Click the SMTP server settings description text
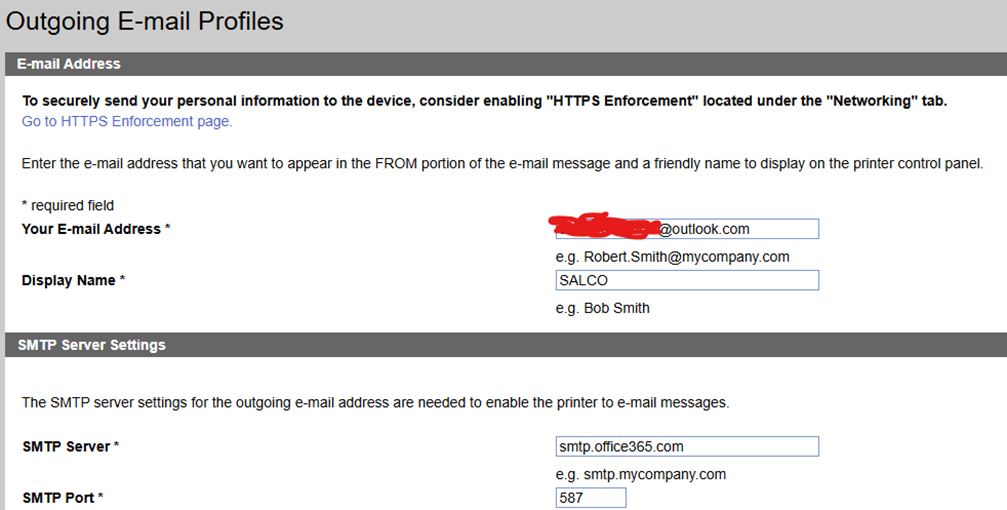Screen dimensions: 1007x510 pyautogui.click(x=375, y=403)
